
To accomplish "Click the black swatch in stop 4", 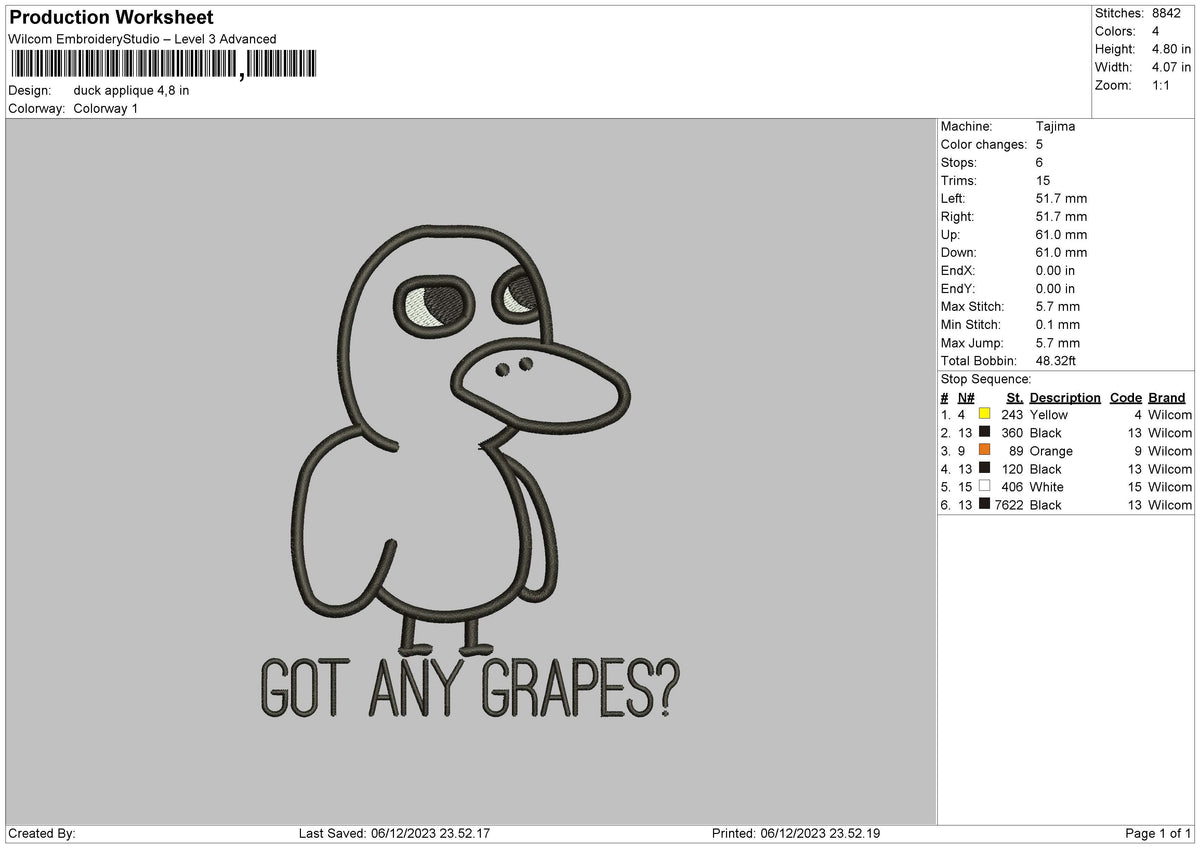I will click(984, 469).
